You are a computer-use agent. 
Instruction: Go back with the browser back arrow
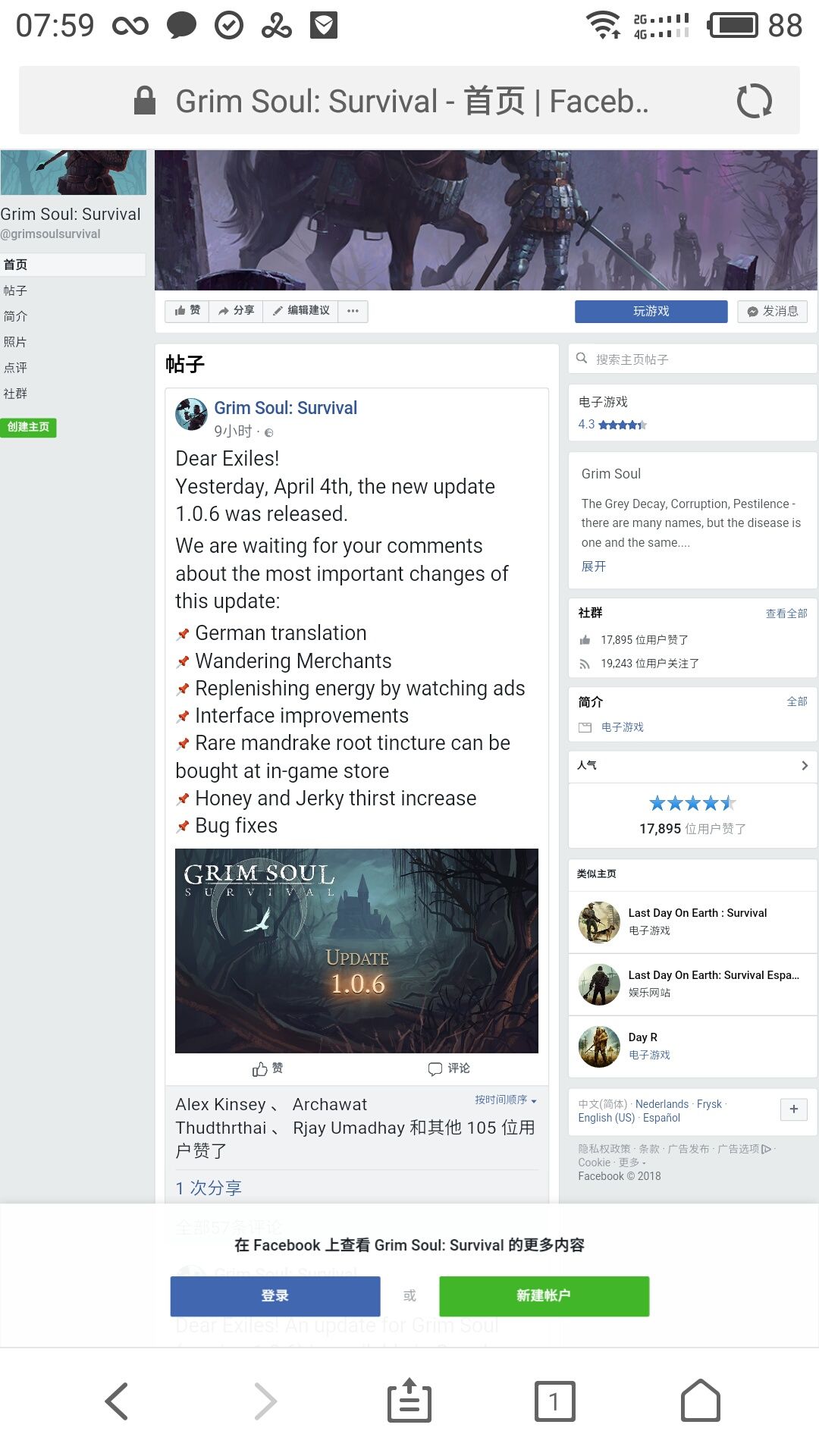pyautogui.click(x=117, y=1401)
